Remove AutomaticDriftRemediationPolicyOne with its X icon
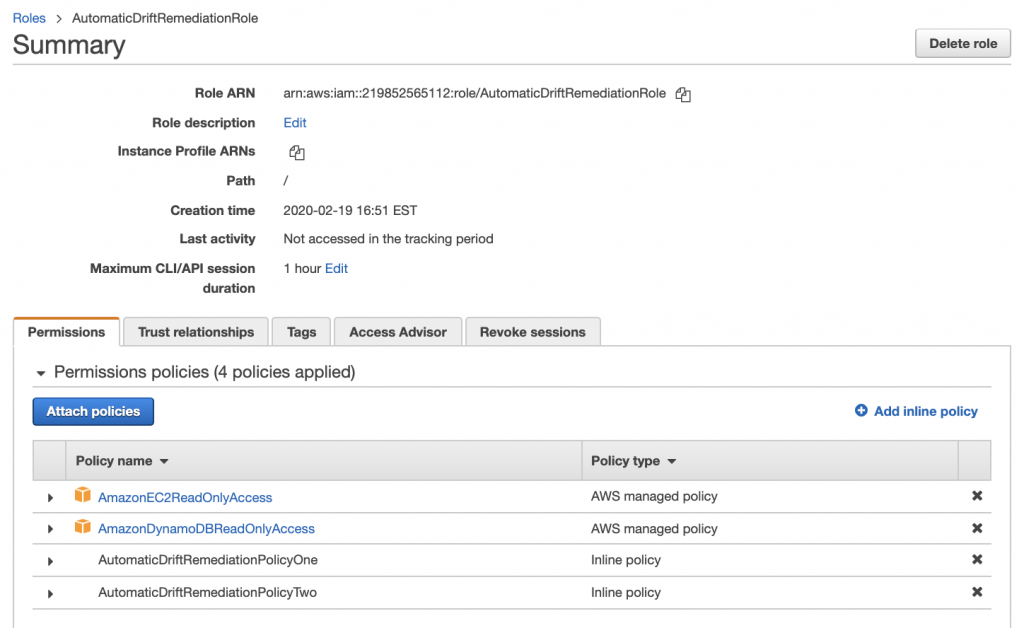This screenshot has width=1024, height=628. coord(977,560)
